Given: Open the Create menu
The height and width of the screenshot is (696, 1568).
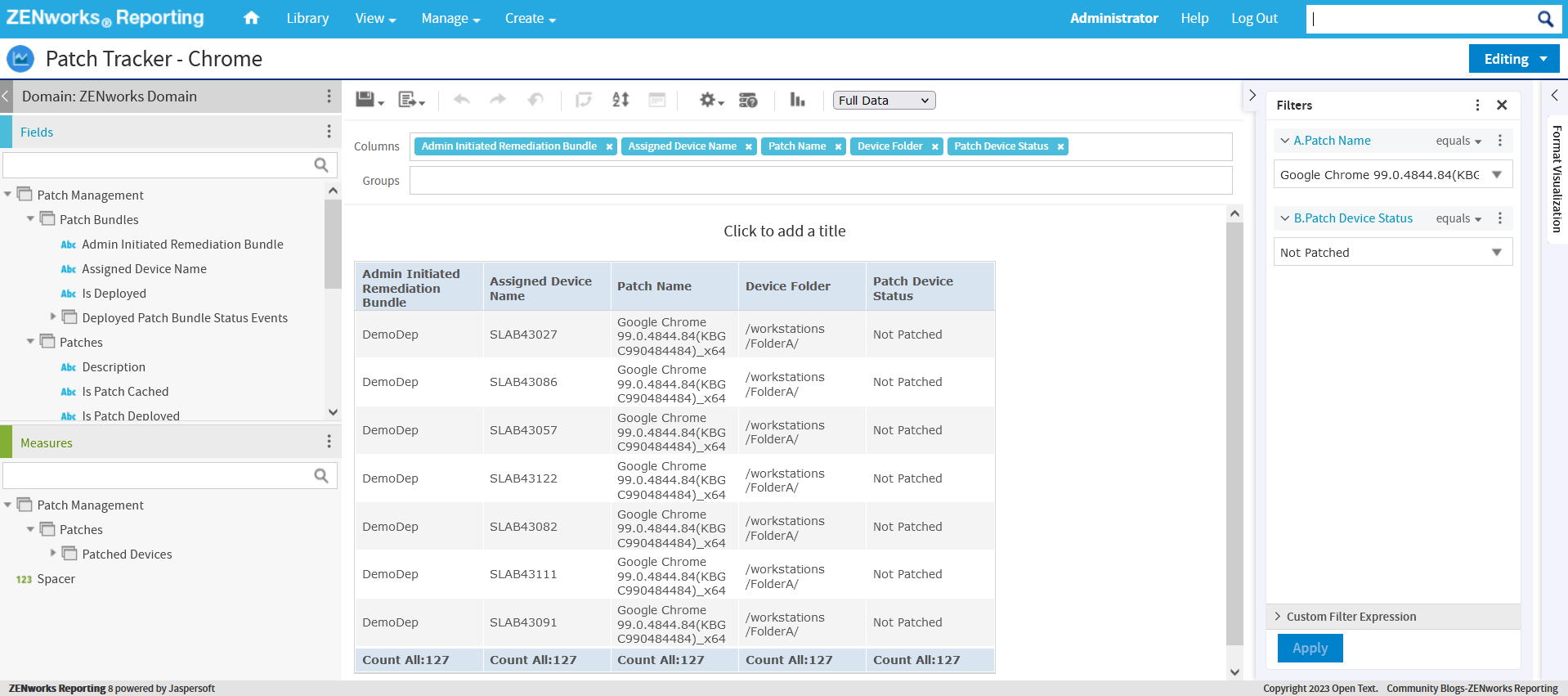Looking at the screenshot, I should click(x=530, y=18).
